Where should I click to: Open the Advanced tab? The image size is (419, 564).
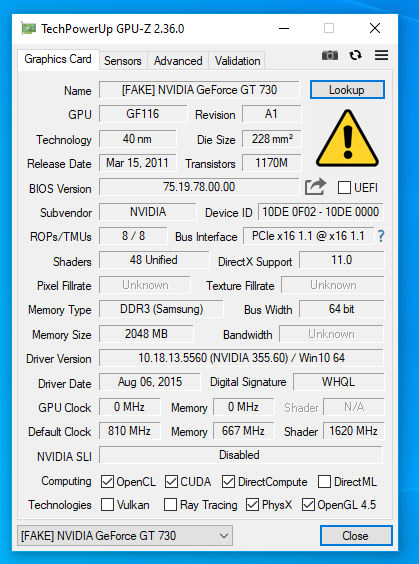178,61
